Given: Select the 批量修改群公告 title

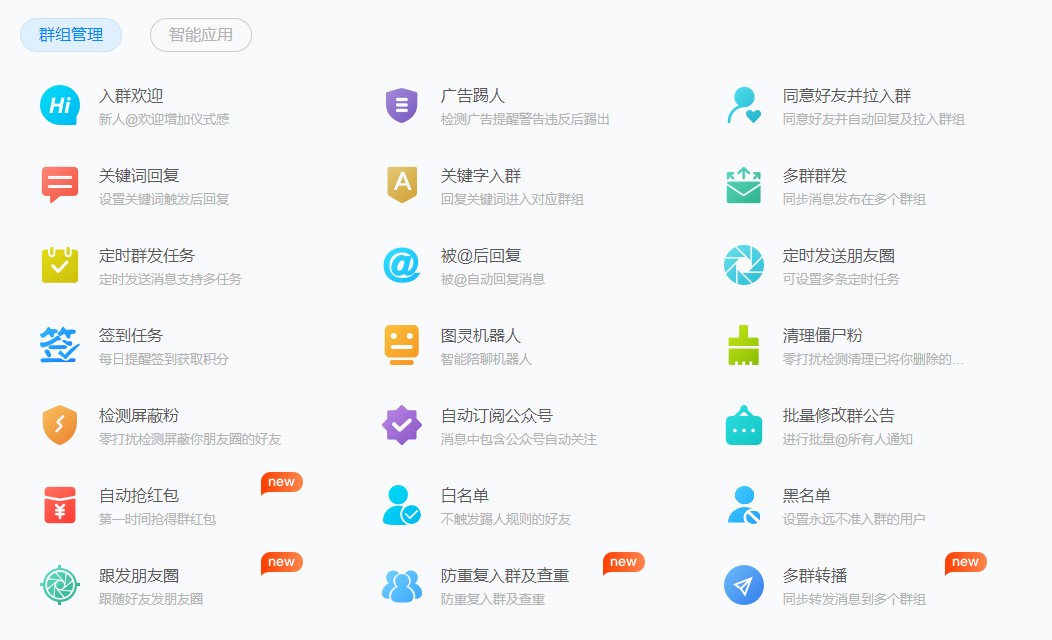Looking at the screenshot, I should pos(839,415).
